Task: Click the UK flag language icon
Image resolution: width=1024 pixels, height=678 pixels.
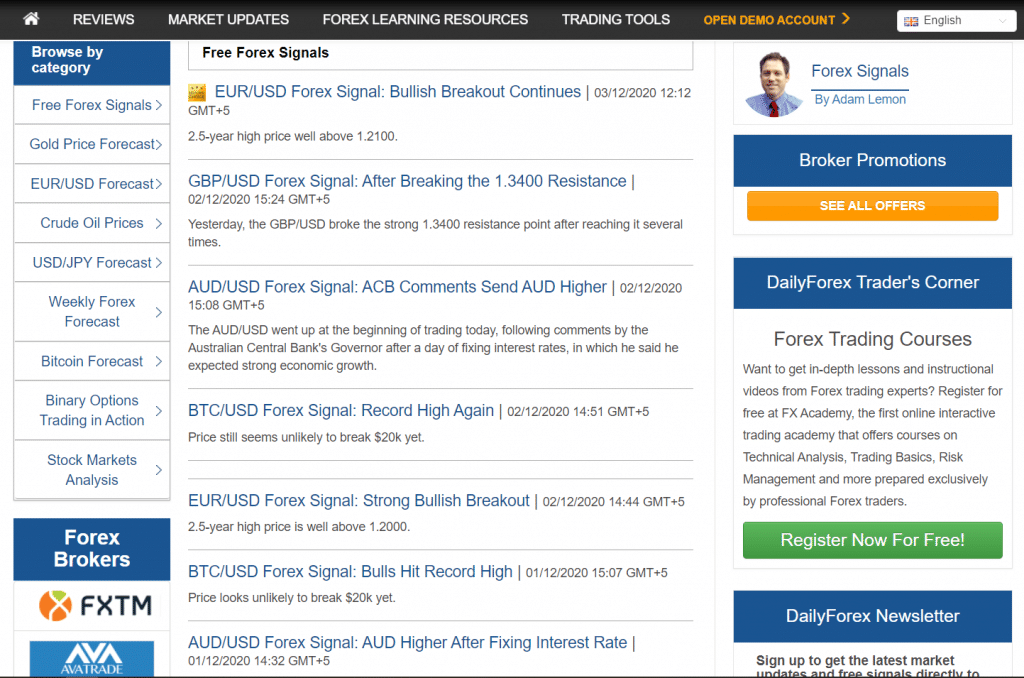Action: pos(910,21)
